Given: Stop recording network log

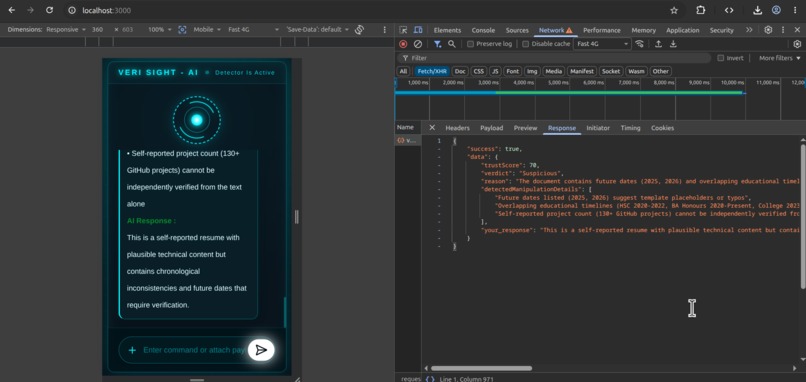Looking at the screenshot, I should point(404,44).
